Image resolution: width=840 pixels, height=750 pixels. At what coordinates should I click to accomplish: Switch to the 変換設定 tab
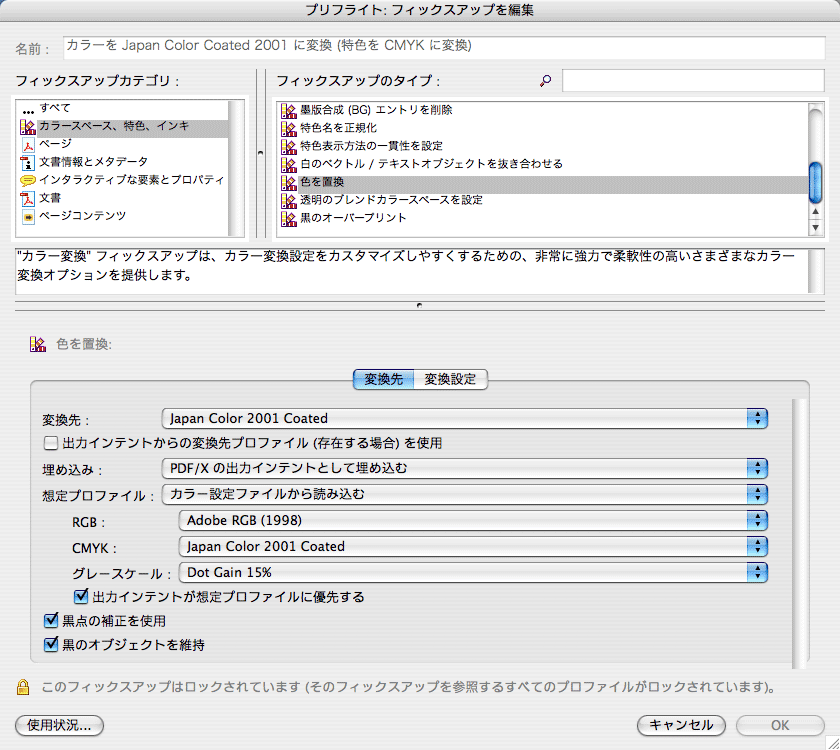click(449, 379)
